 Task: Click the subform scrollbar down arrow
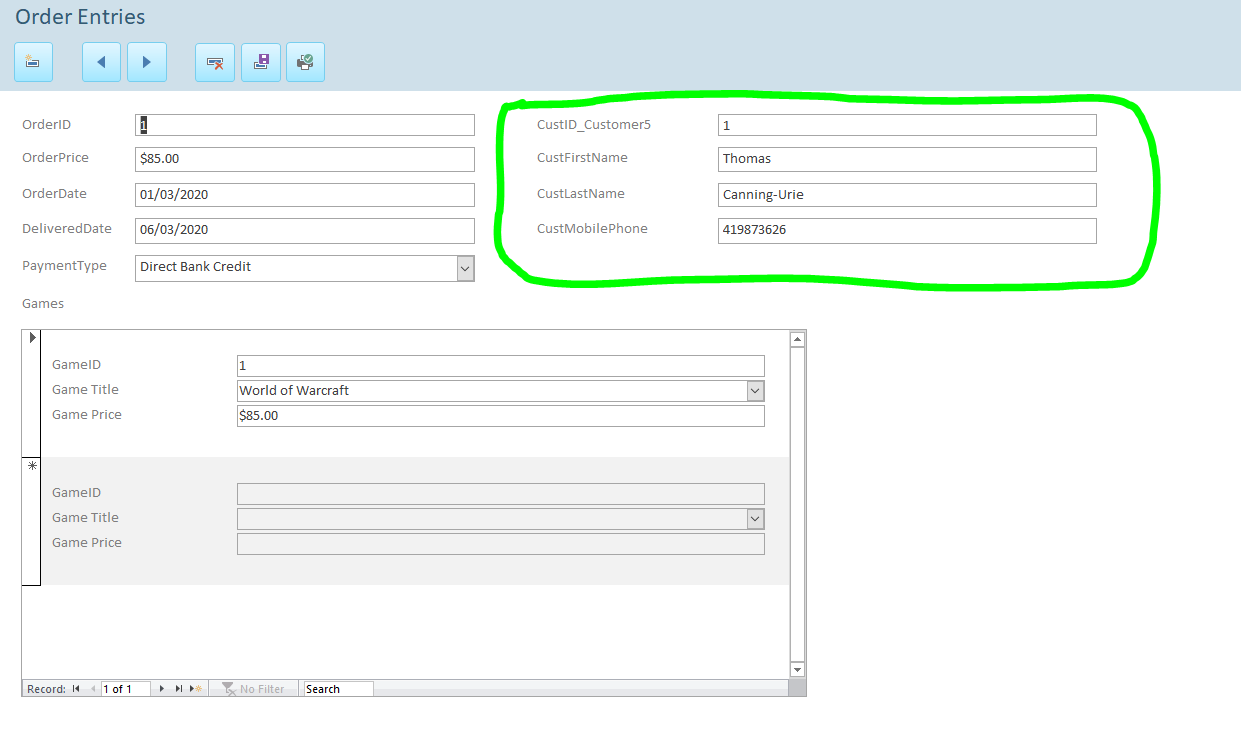point(797,669)
